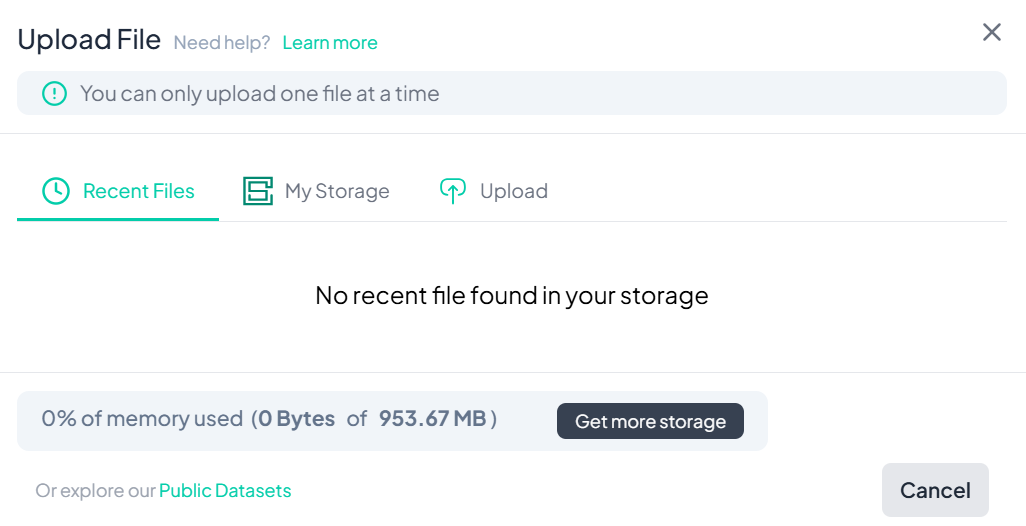Open the Learn more help link
Screen dimensions: 1026x526
click(330, 43)
